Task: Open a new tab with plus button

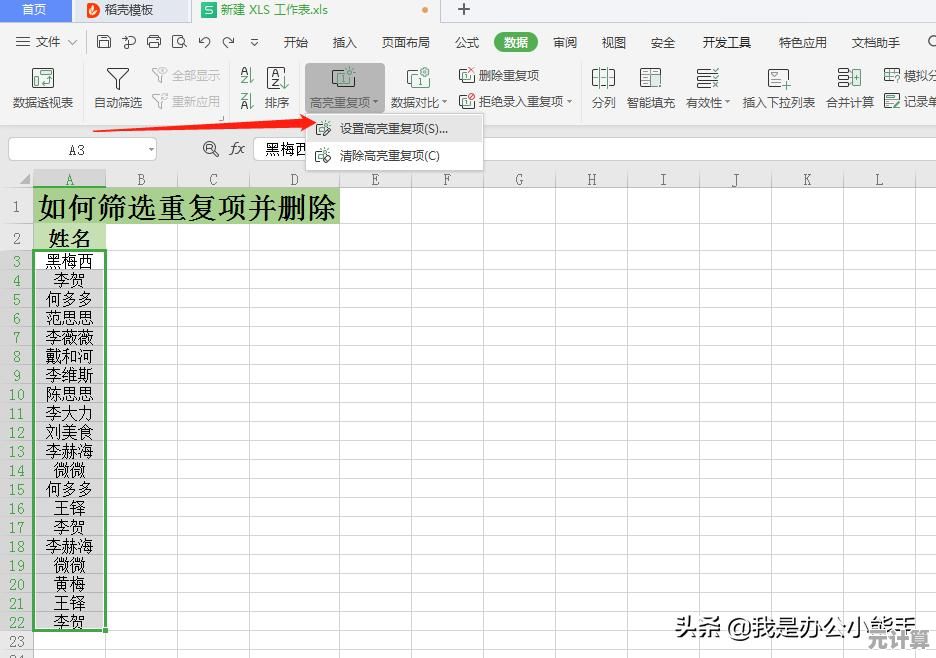Action: [x=464, y=10]
